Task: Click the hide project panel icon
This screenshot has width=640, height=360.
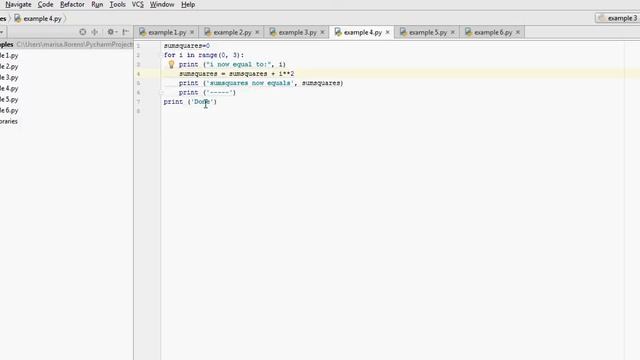Action: pyautogui.click(x=126, y=32)
